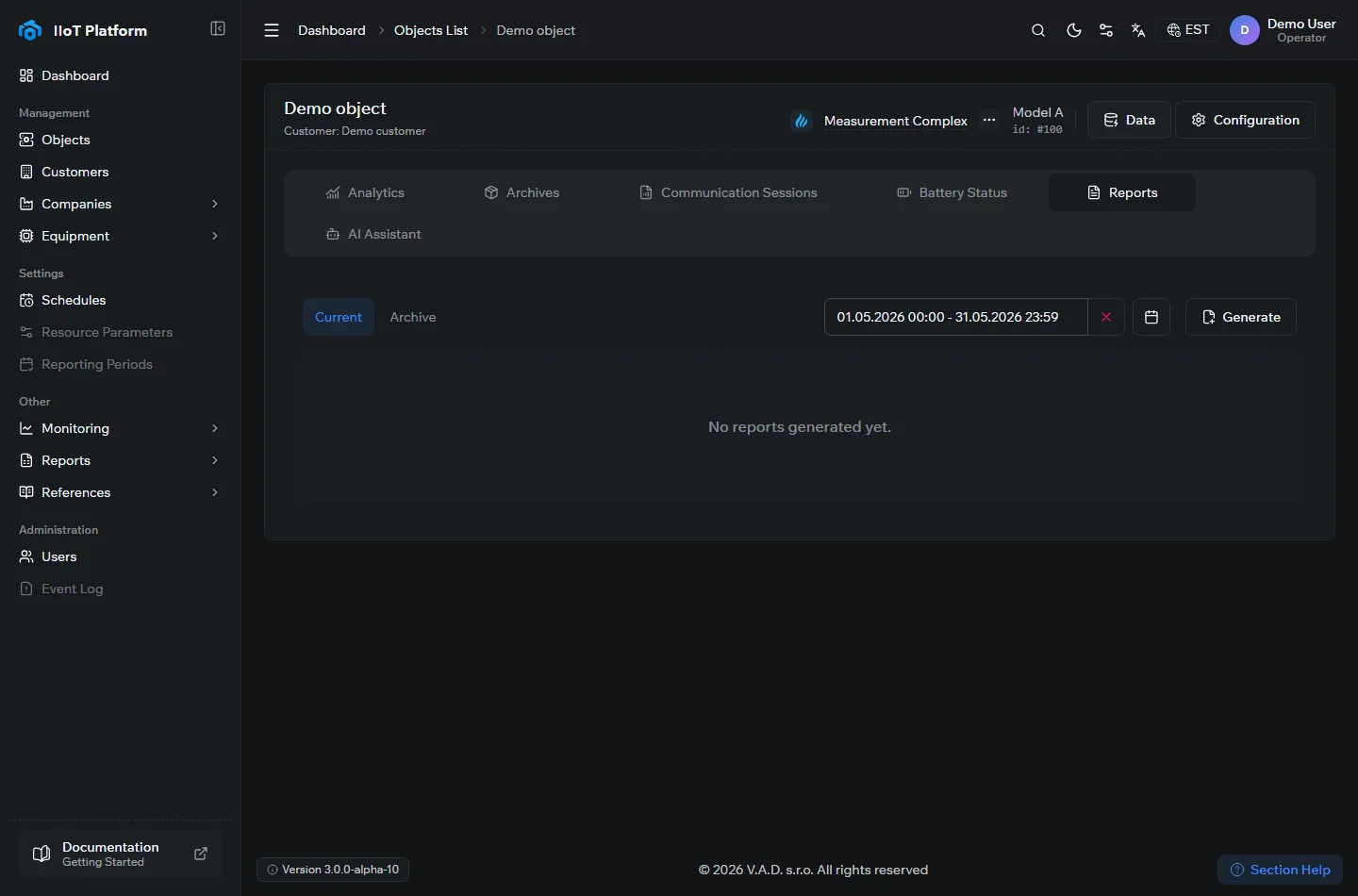1358x896 pixels.
Task: Select the Current reports sub-tab
Action: point(339,317)
